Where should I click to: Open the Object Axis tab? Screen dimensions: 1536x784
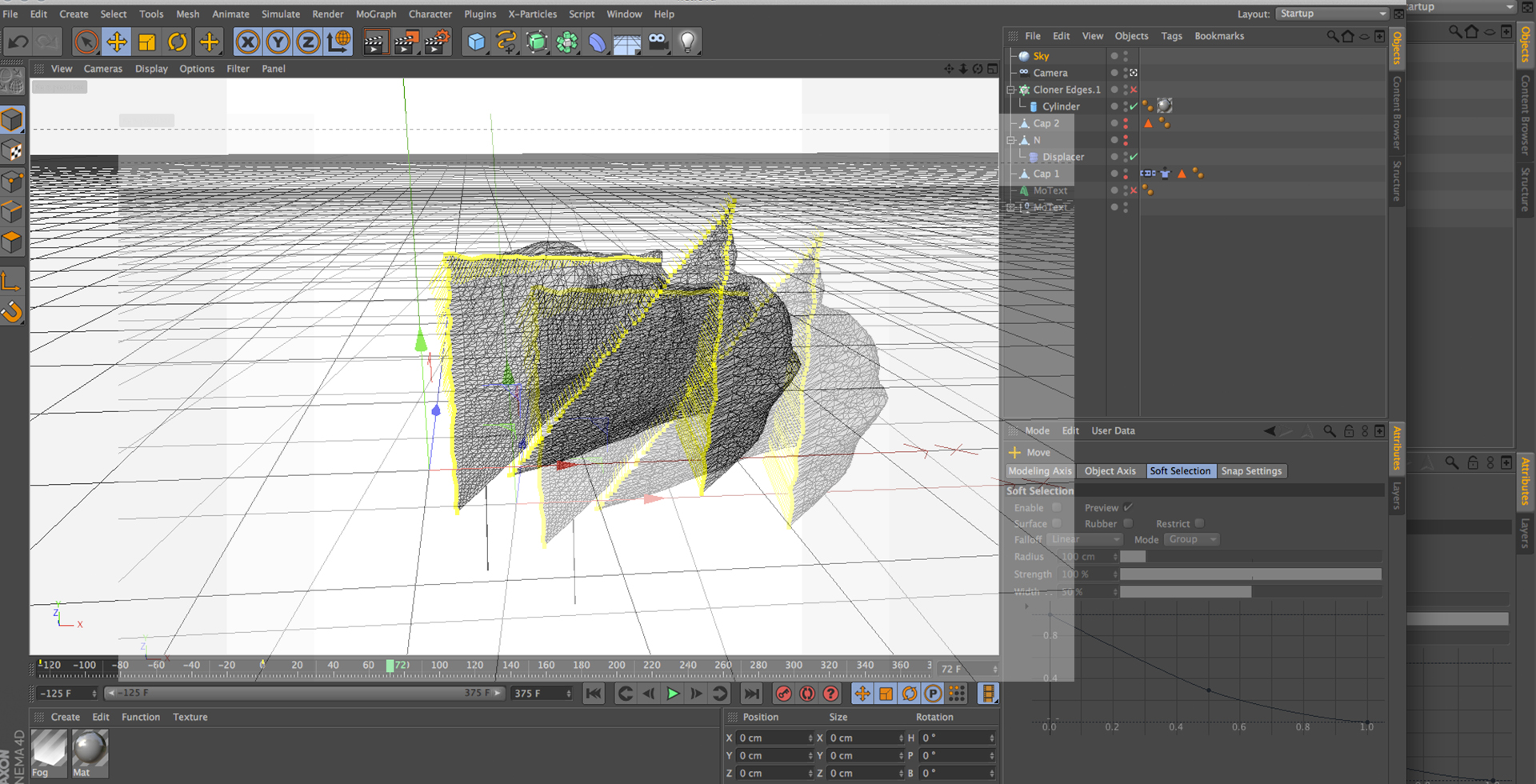click(x=1110, y=471)
